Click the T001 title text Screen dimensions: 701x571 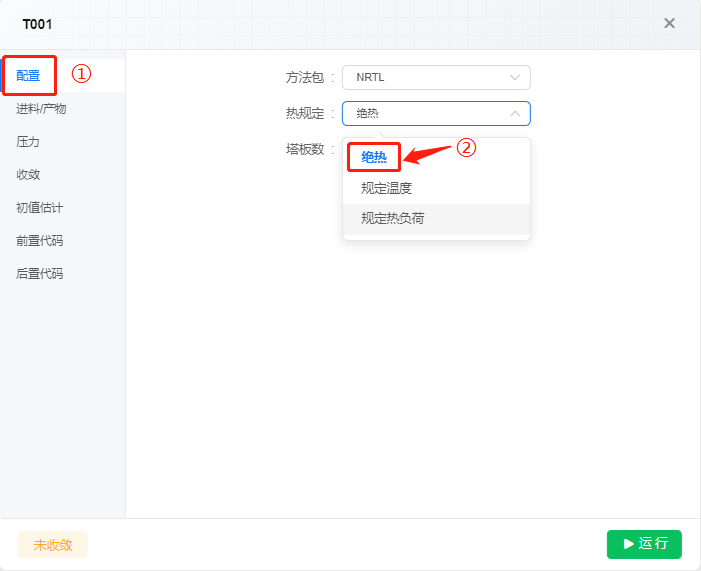(x=37, y=24)
